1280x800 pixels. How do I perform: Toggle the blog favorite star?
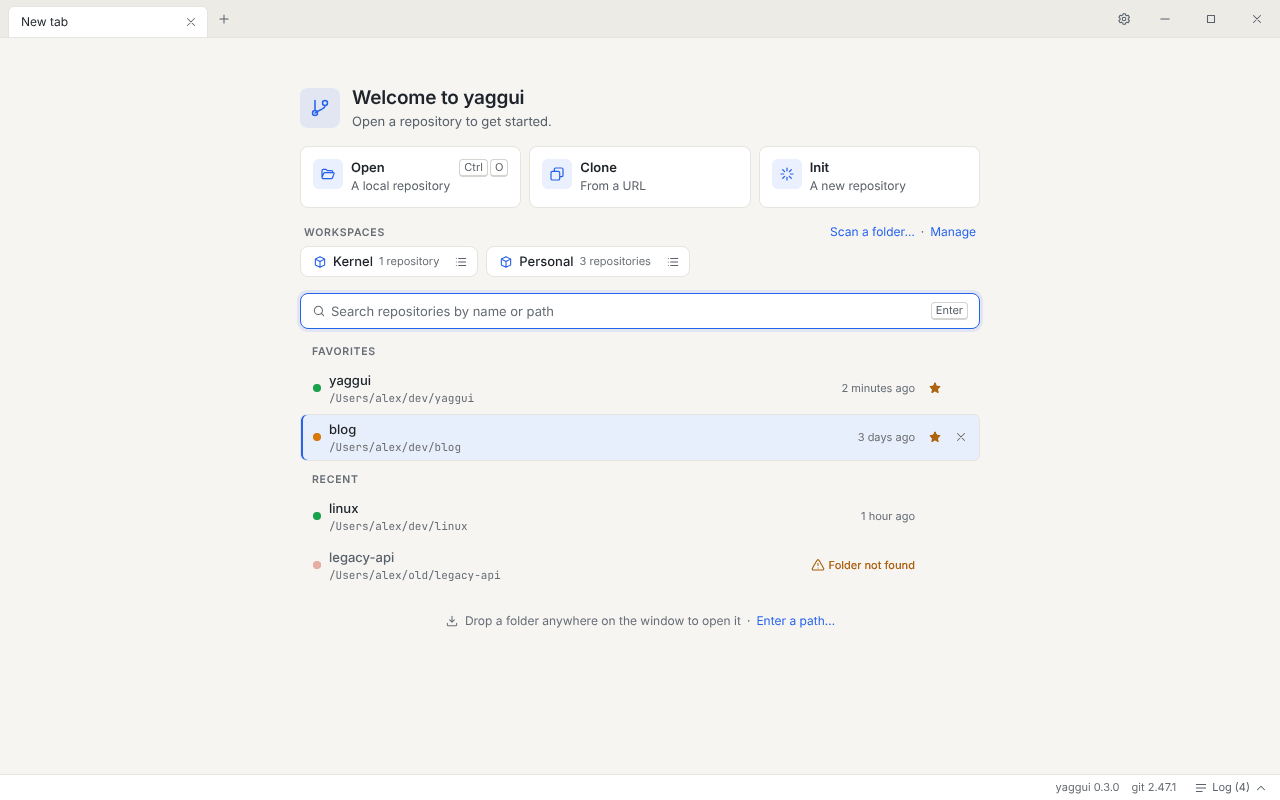pyautogui.click(x=935, y=437)
